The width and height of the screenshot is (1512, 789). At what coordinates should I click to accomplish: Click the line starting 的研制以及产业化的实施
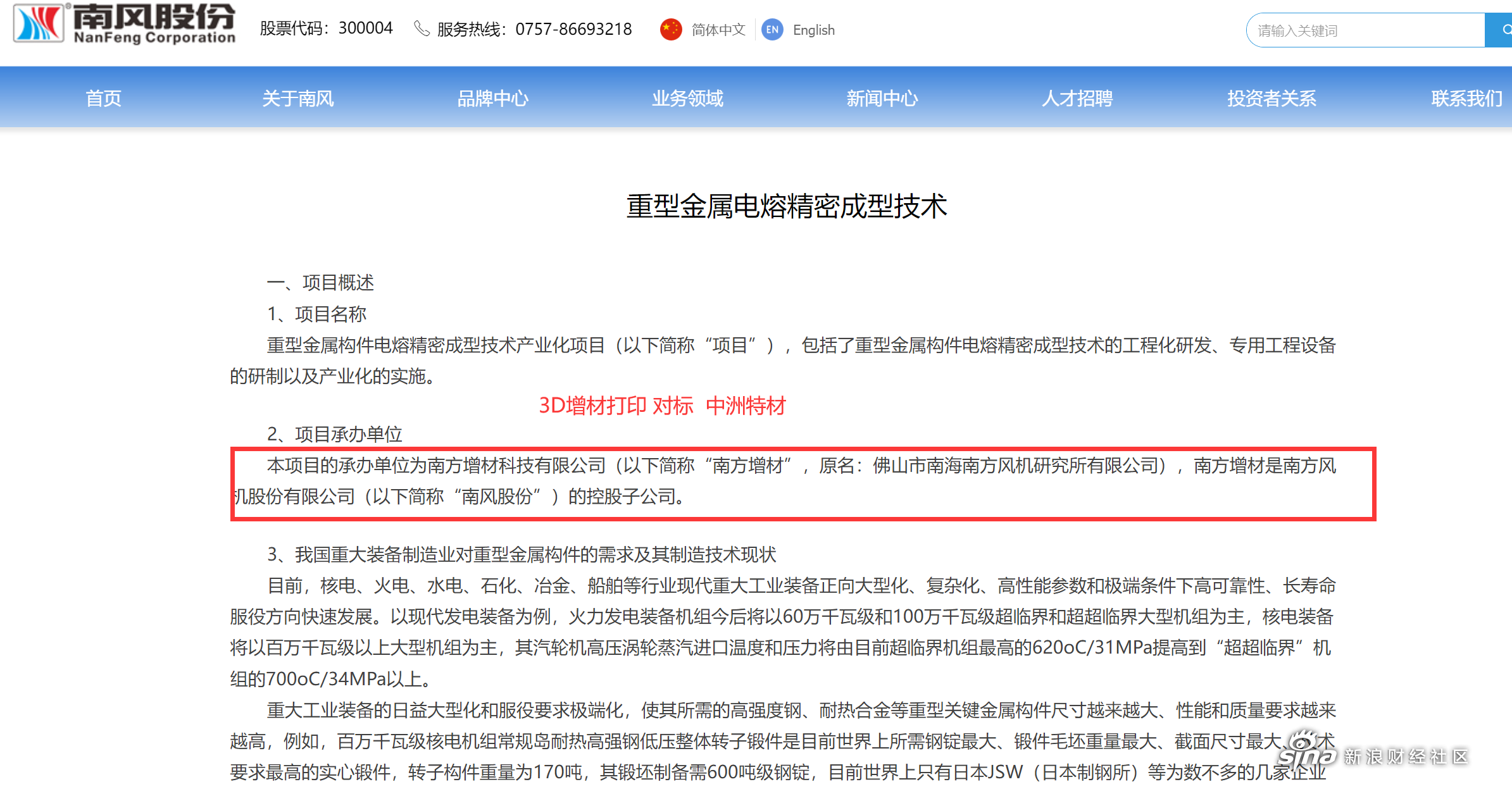point(334,376)
